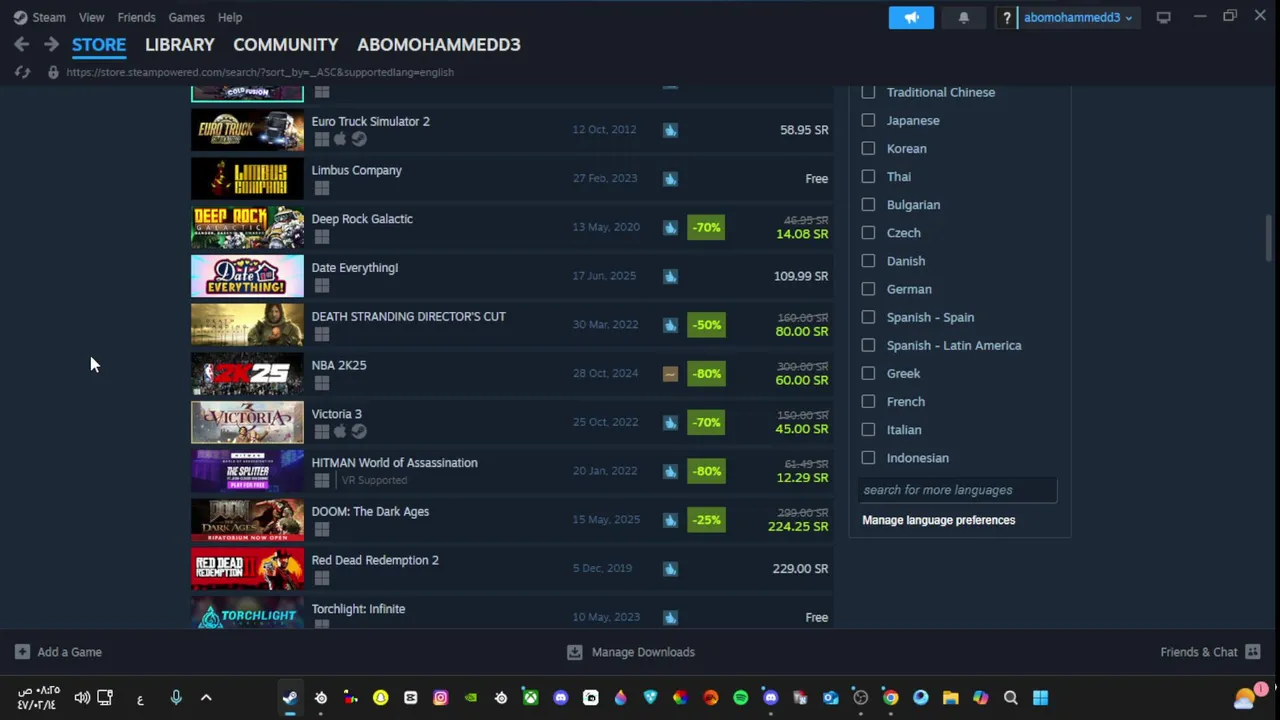Click the positive review icon for Euro Truck Simulator 2
The image size is (1280, 720).
click(x=670, y=130)
